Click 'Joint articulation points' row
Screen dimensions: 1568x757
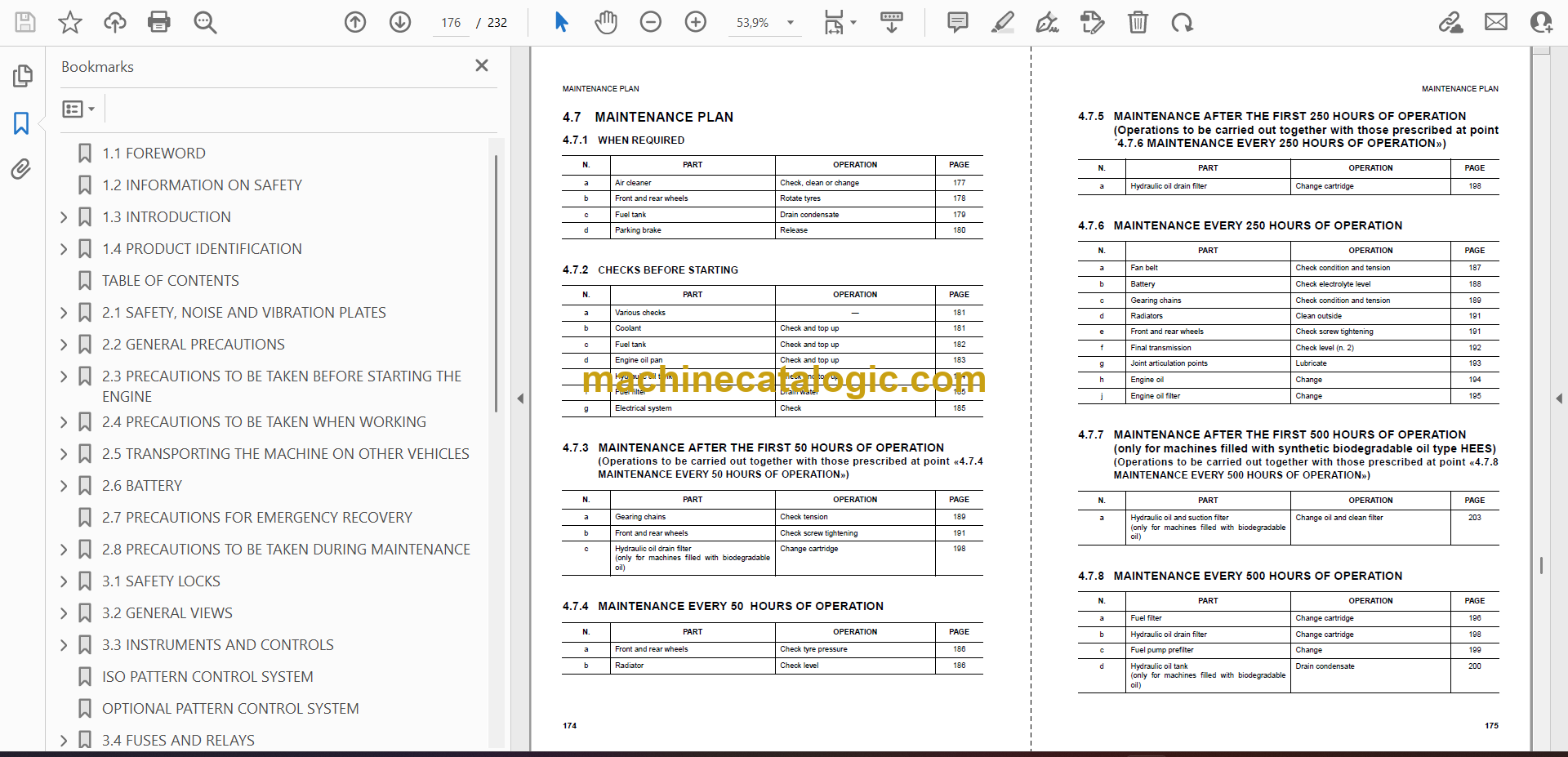tap(1289, 363)
